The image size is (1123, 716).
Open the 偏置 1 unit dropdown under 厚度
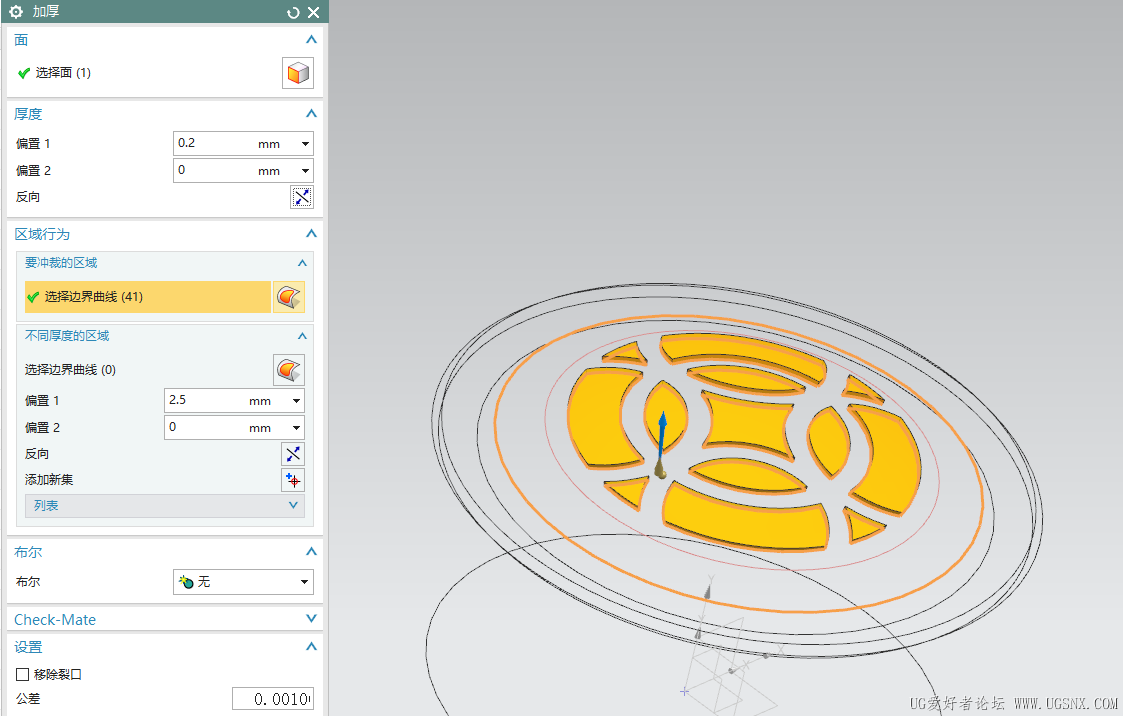point(306,144)
